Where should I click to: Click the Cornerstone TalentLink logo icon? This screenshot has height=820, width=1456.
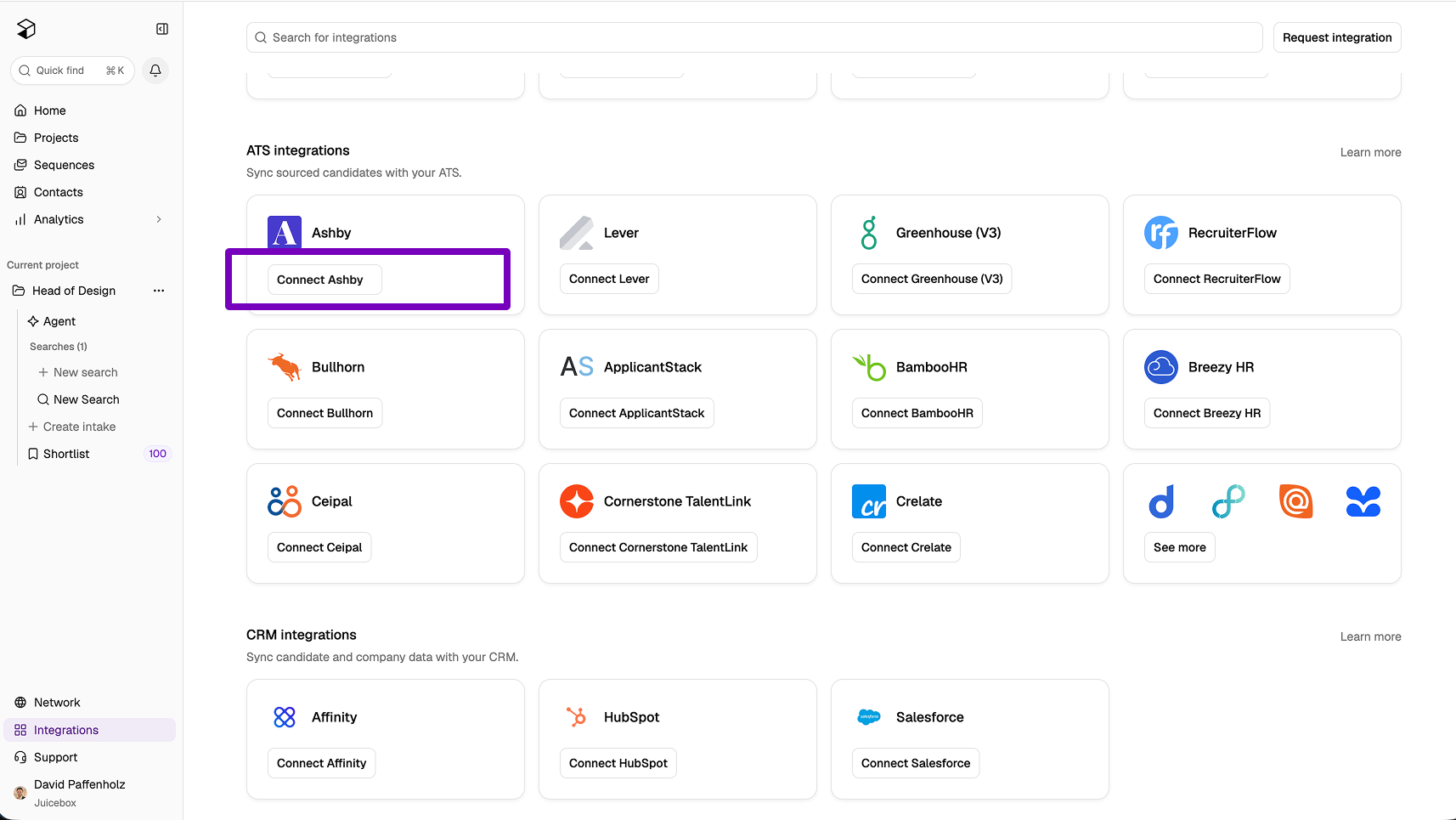point(577,501)
